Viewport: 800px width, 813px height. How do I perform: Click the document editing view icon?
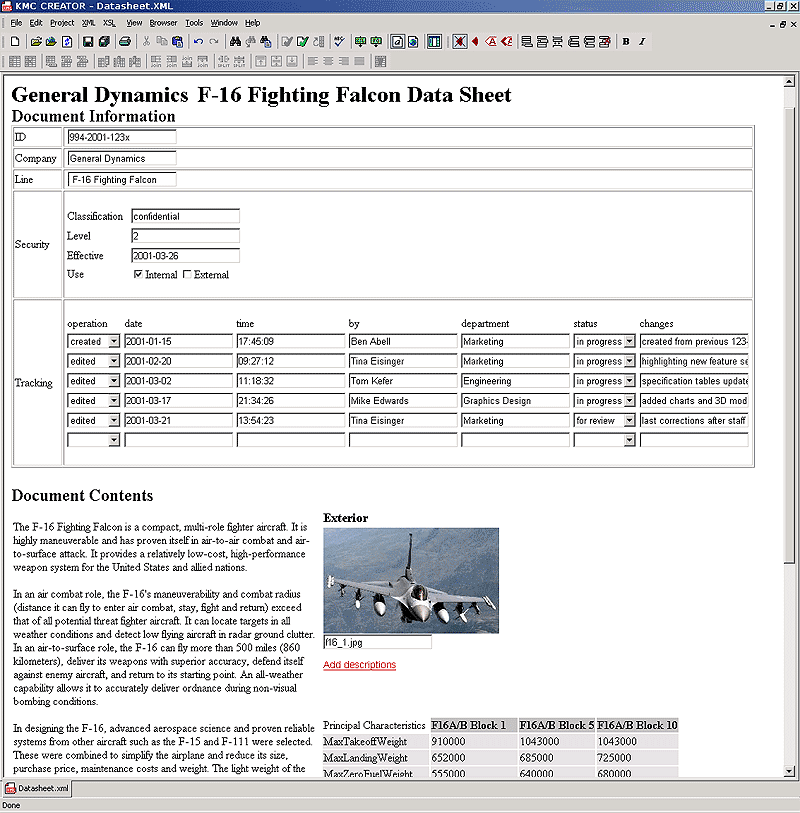[397, 41]
